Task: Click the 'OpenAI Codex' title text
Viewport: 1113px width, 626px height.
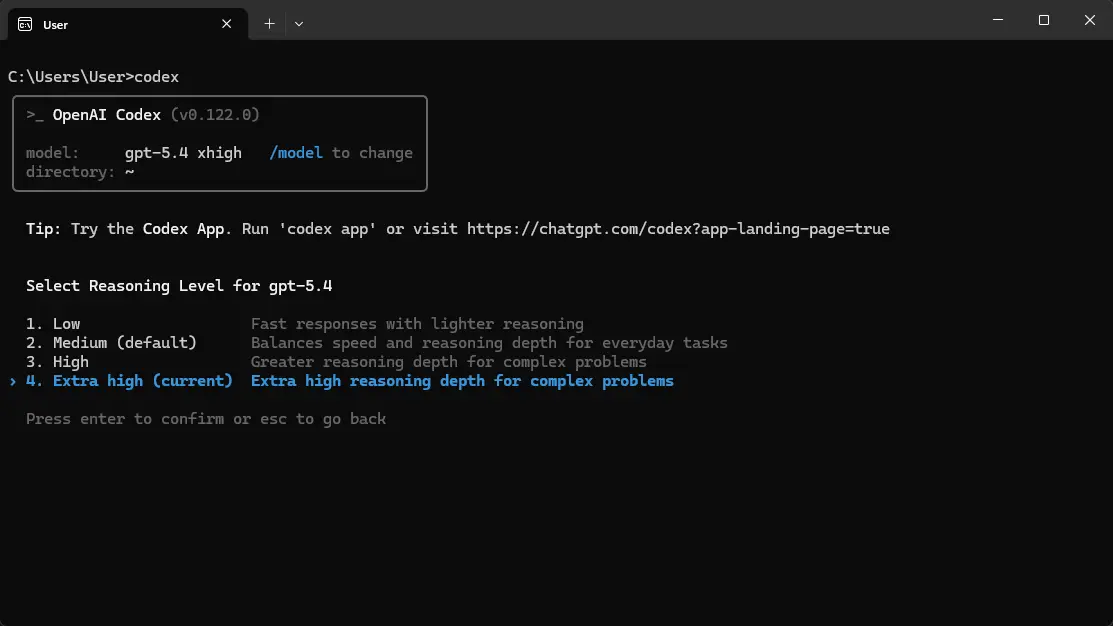Action: point(106,114)
